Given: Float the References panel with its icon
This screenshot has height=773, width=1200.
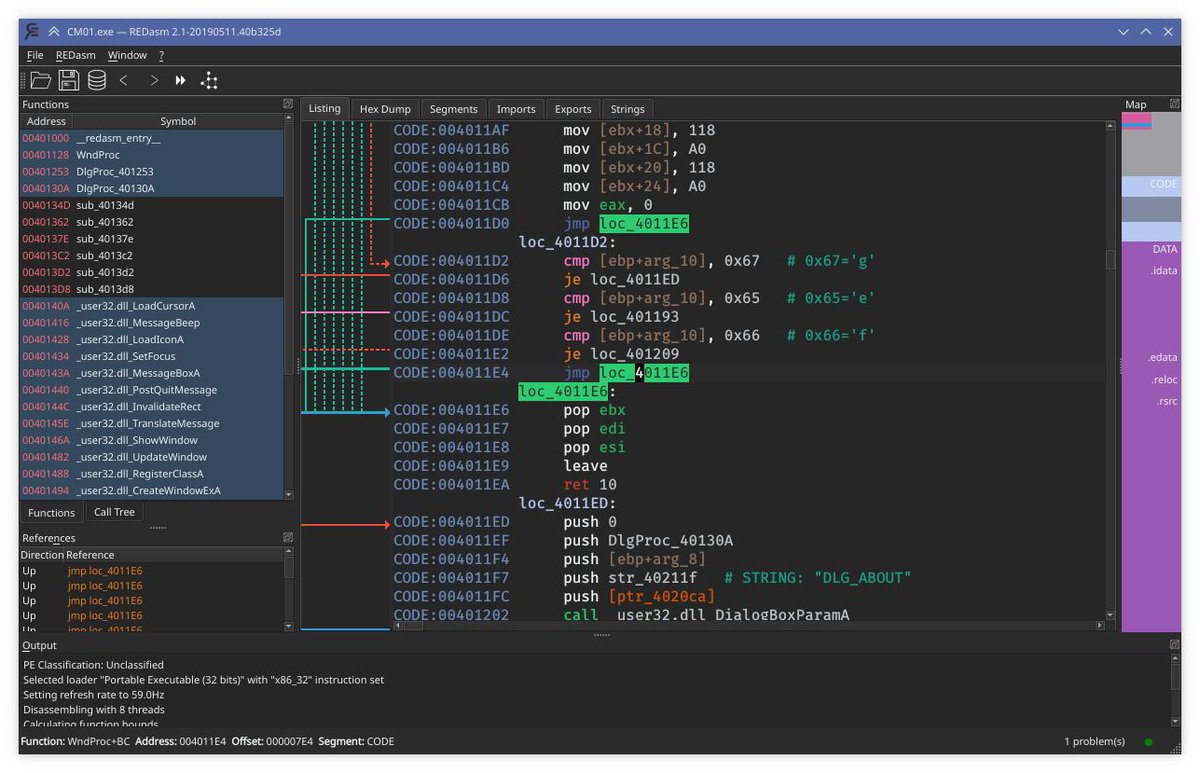Looking at the screenshot, I should pyautogui.click(x=288, y=538).
